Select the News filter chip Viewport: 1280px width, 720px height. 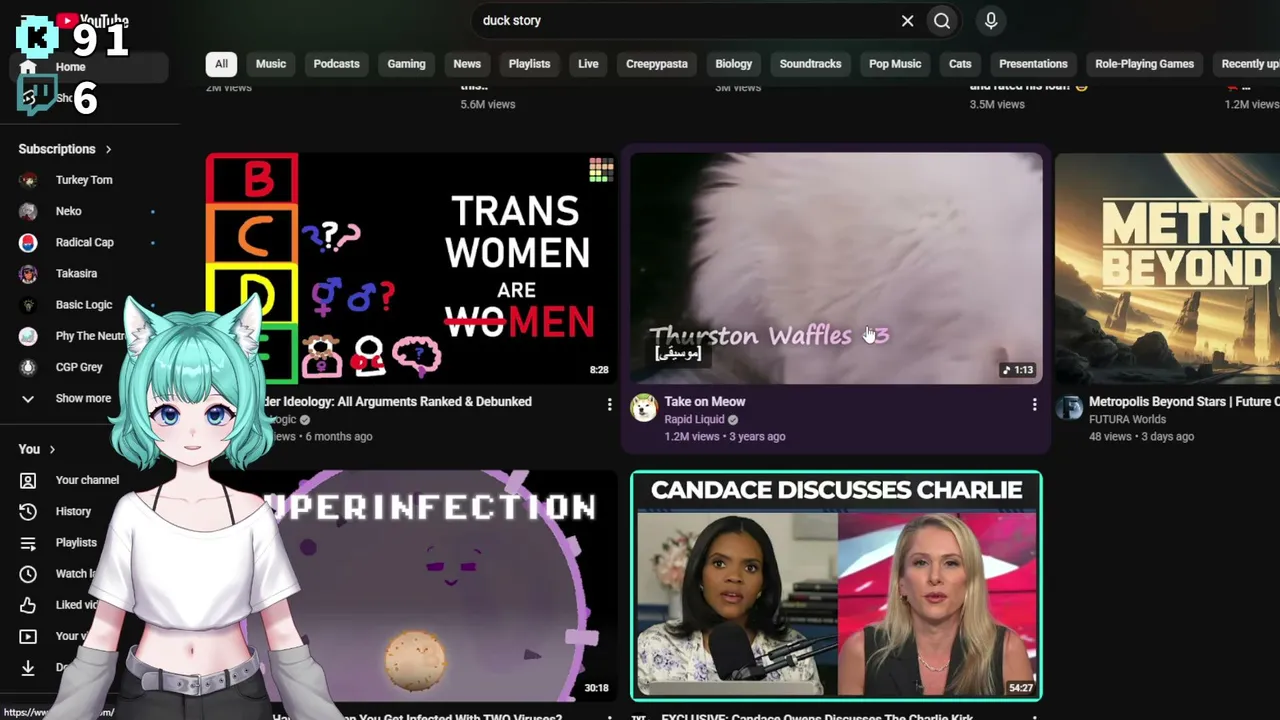coord(467,64)
